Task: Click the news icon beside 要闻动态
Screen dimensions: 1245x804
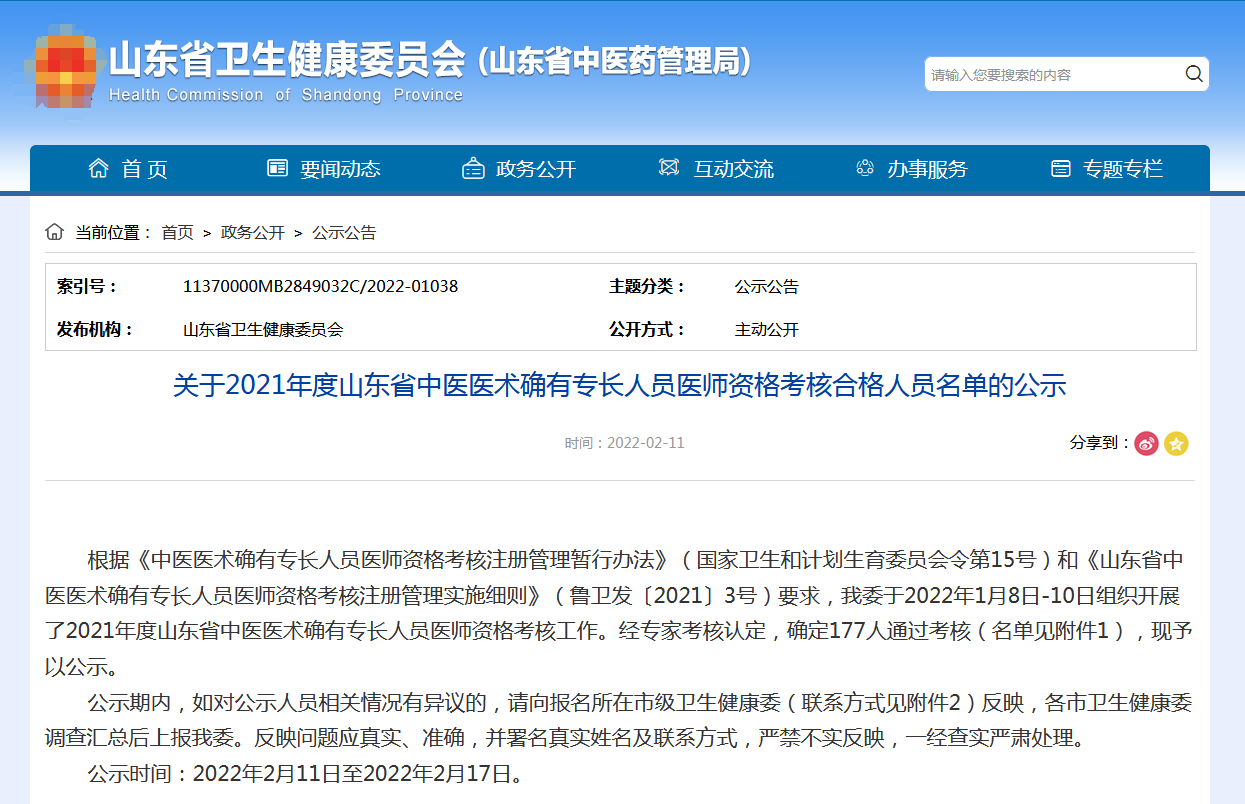Action: 277,168
